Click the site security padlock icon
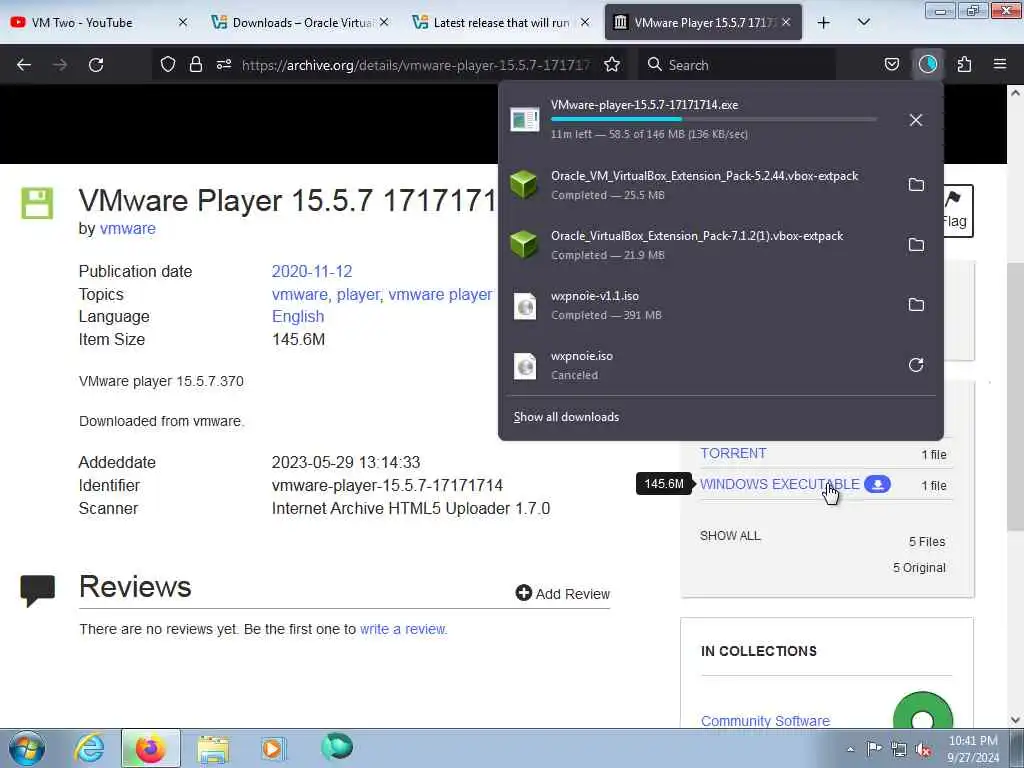Screen dimensions: 1024x768 tap(195, 65)
